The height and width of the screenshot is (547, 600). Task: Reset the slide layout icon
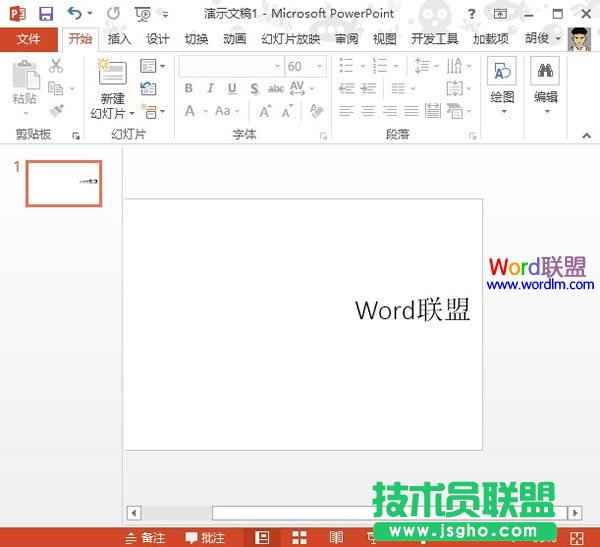click(x=148, y=89)
